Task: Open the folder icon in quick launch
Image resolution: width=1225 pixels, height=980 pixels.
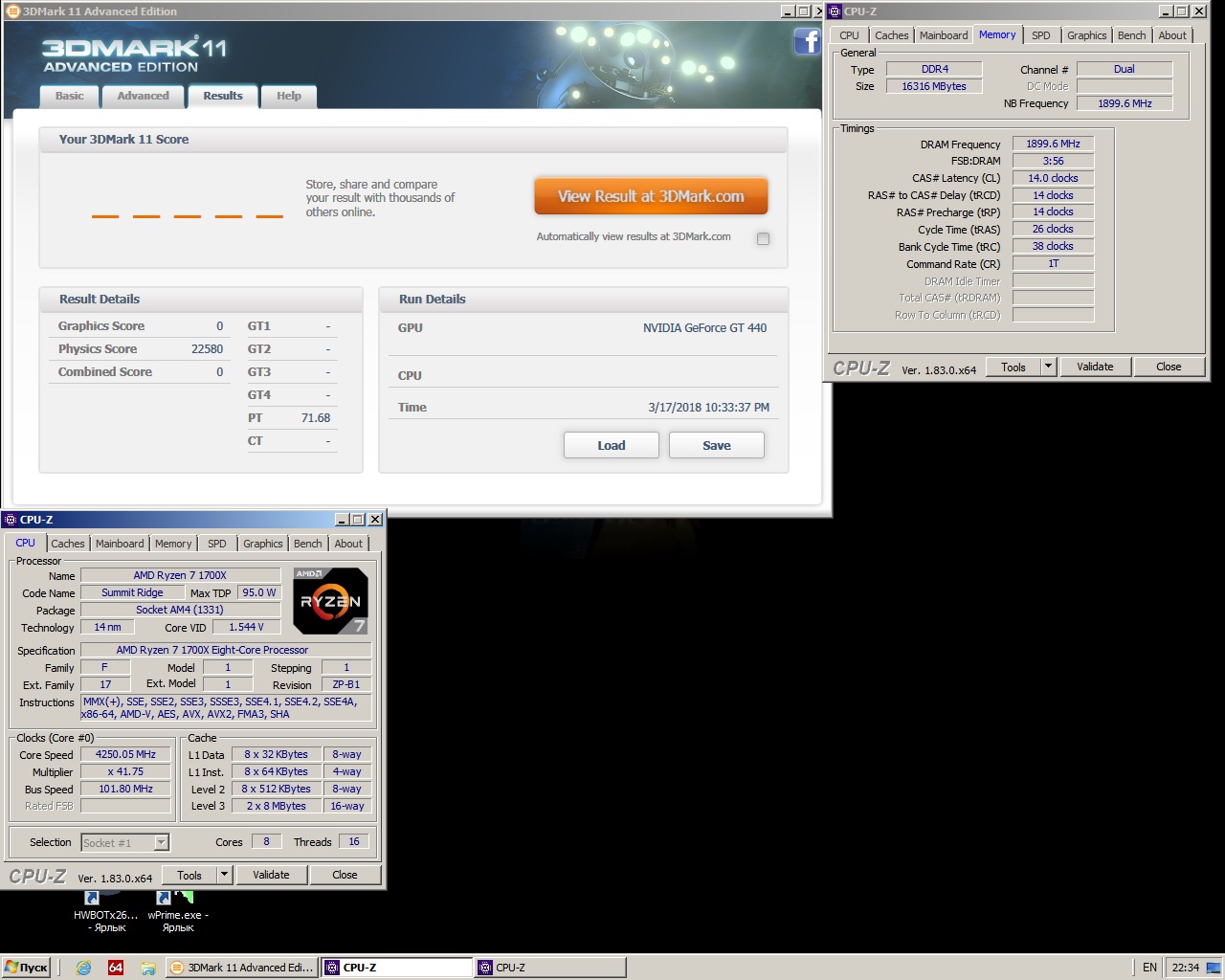Action: click(147, 968)
